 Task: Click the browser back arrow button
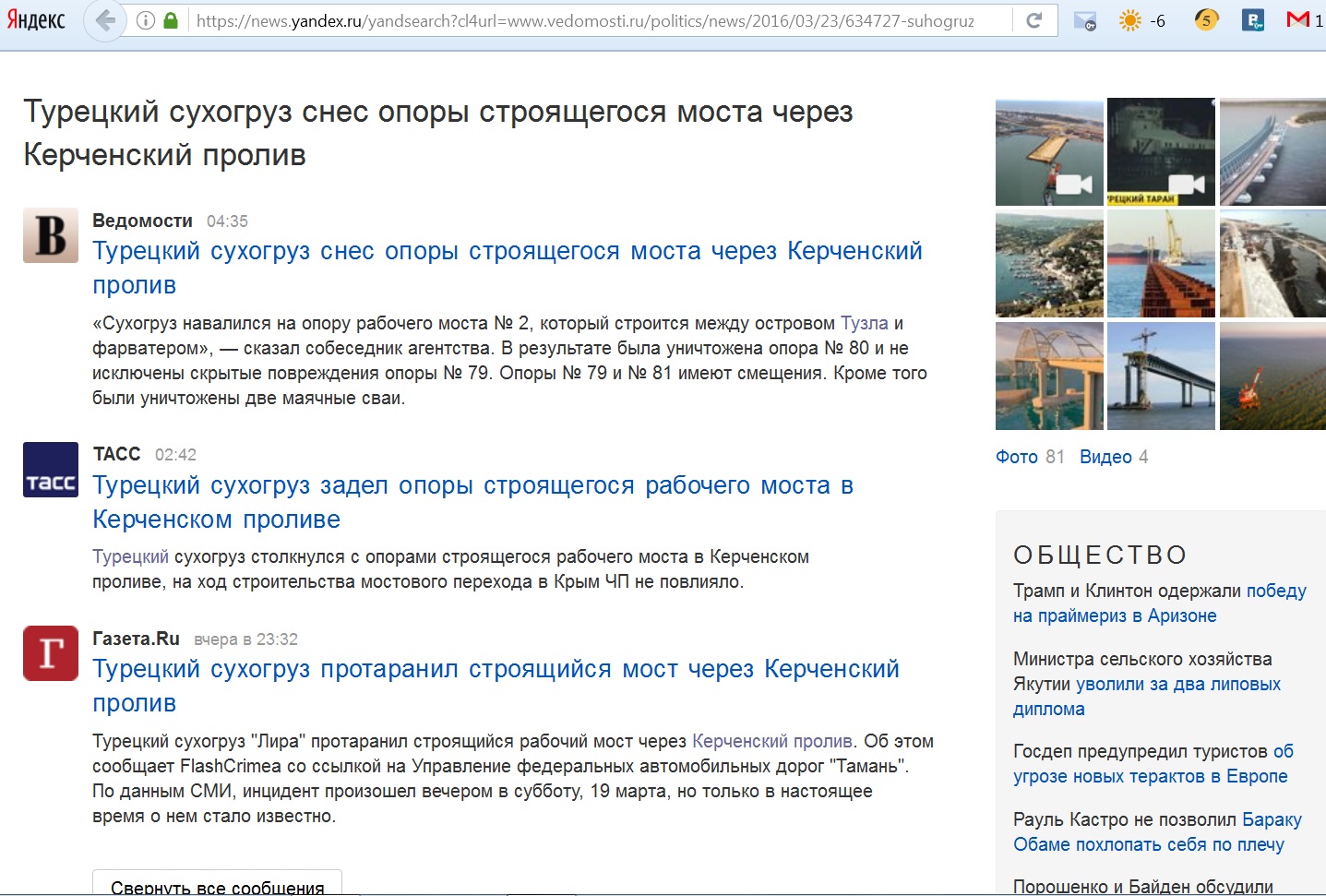(x=105, y=20)
